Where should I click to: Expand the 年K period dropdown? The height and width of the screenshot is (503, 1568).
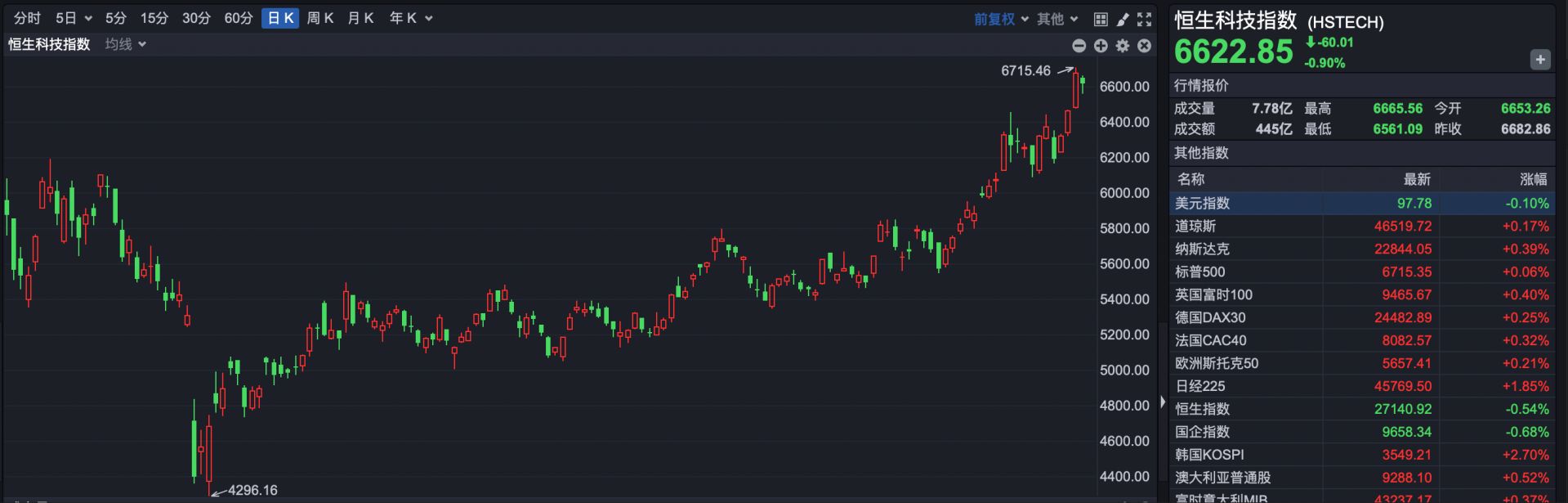pyautogui.click(x=410, y=18)
